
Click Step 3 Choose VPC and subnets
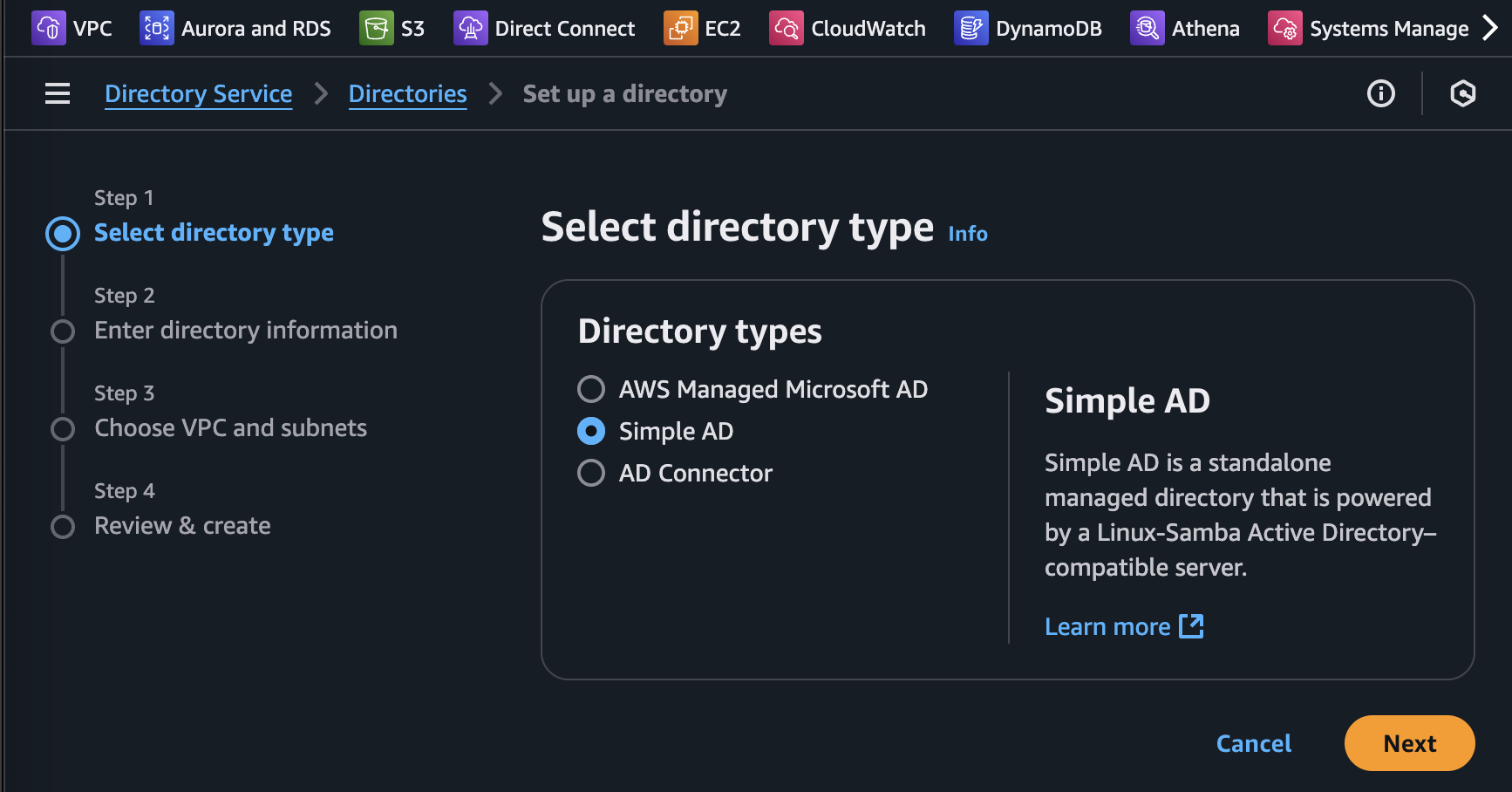click(230, 428)
